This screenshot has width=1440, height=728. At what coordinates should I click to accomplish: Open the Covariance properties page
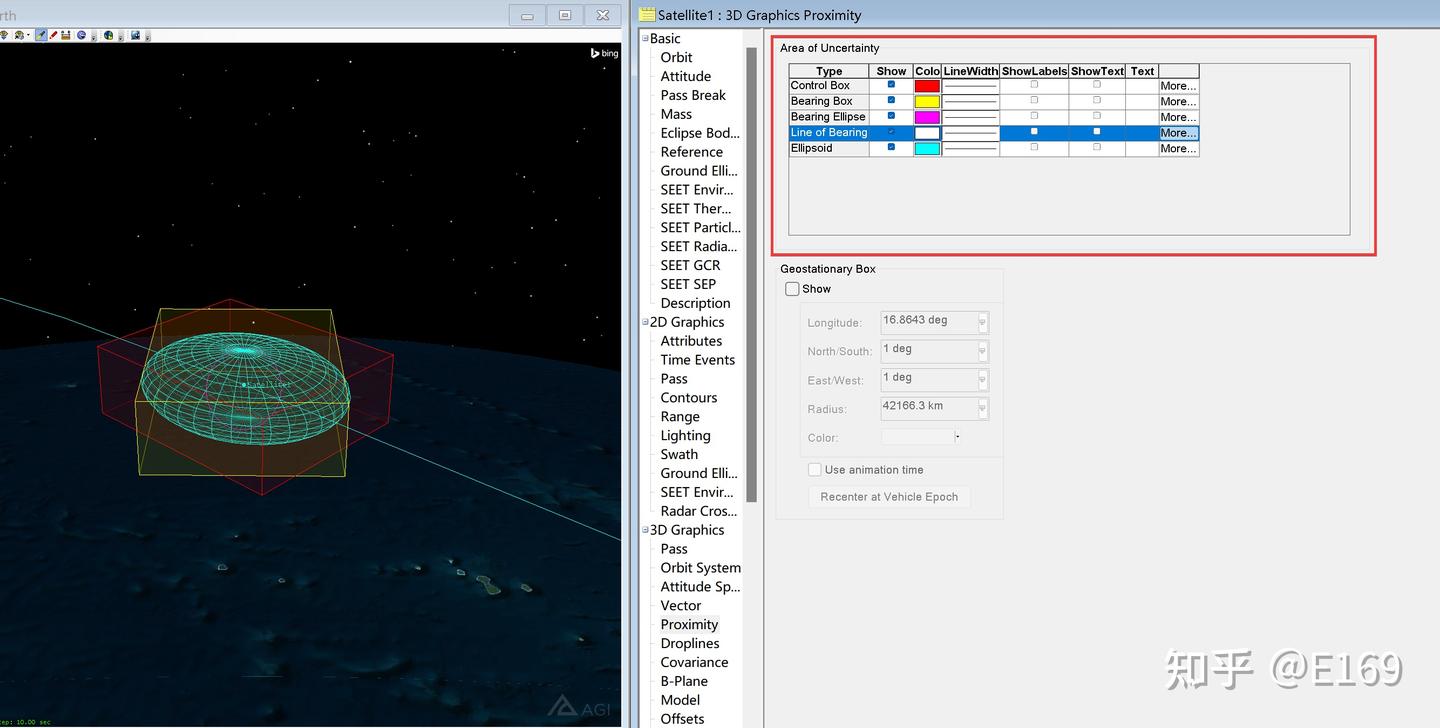[694, 662]
